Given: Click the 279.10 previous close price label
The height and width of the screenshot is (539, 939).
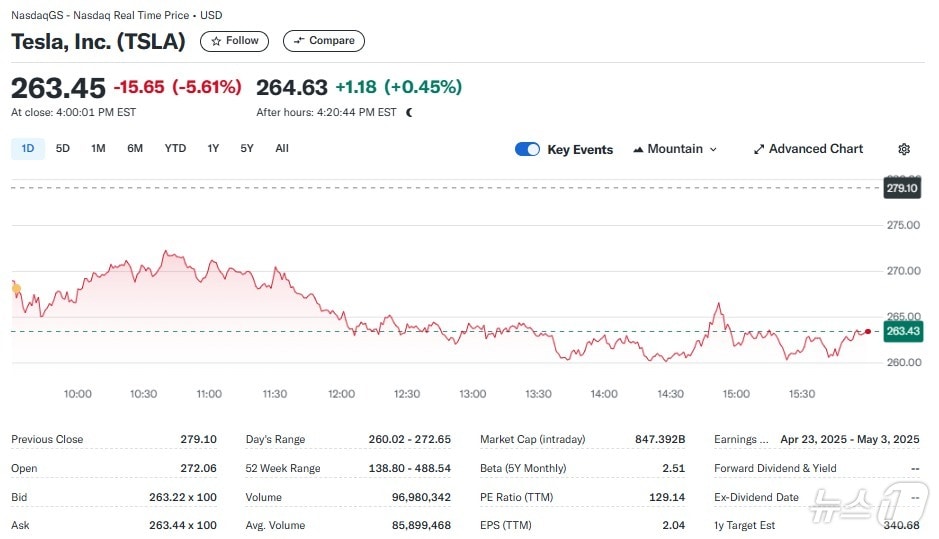Looking at the screenshot, I should [x=901, y=188].
